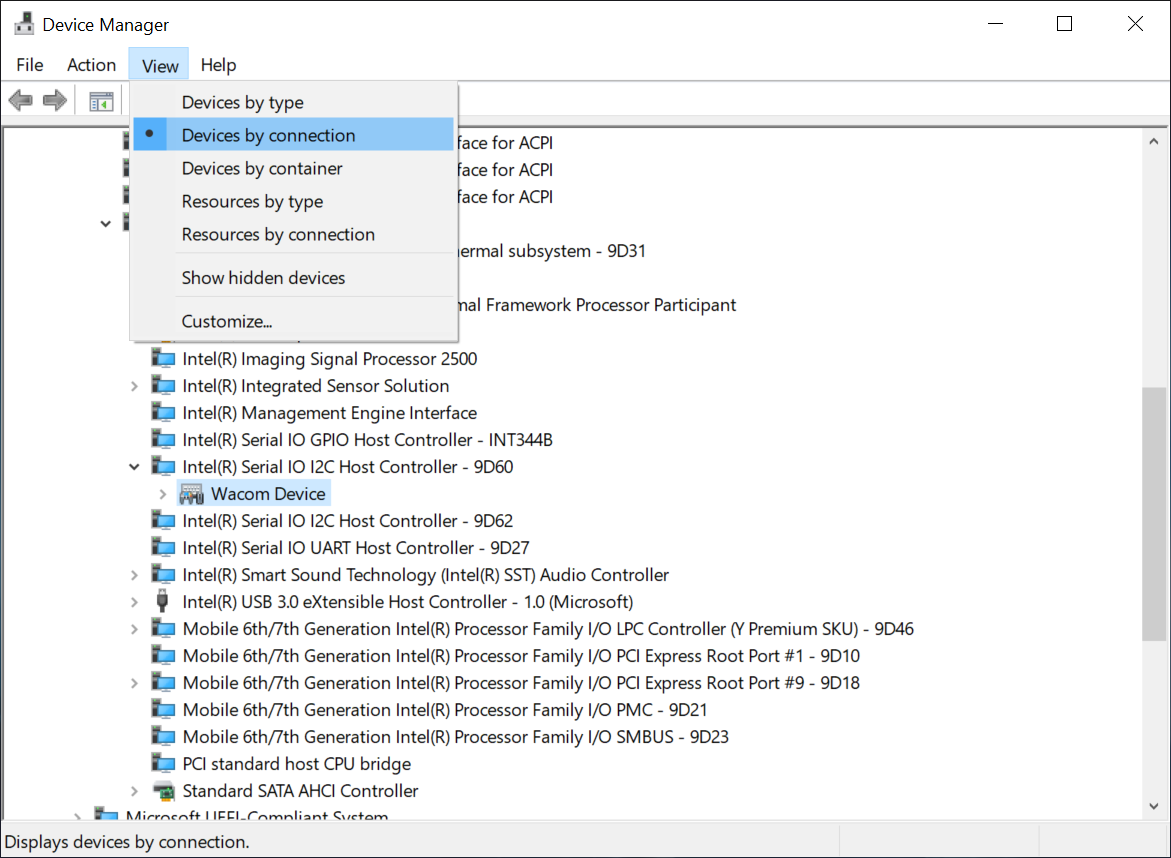Click the Standard SATA AHCI Controller icon
Screen dimensions: 1171x858
[162, 791]
